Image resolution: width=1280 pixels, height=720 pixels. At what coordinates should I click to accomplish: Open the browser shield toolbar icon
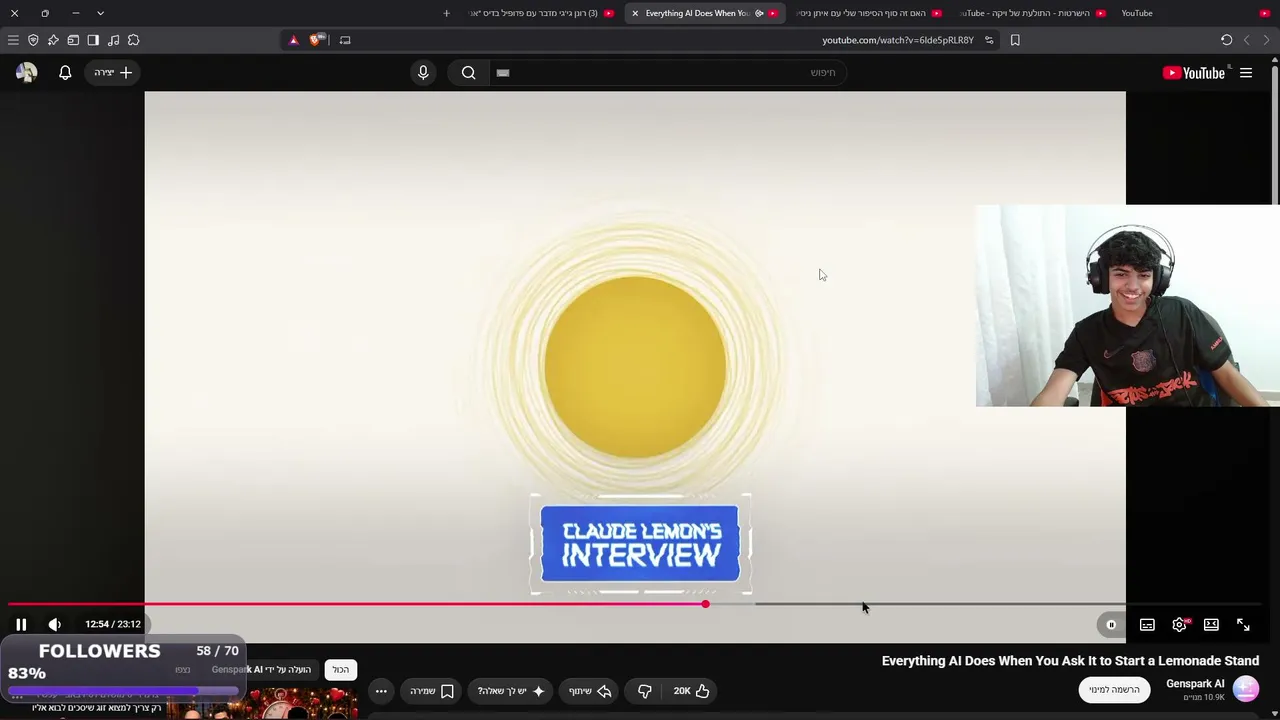coord(33,40)
